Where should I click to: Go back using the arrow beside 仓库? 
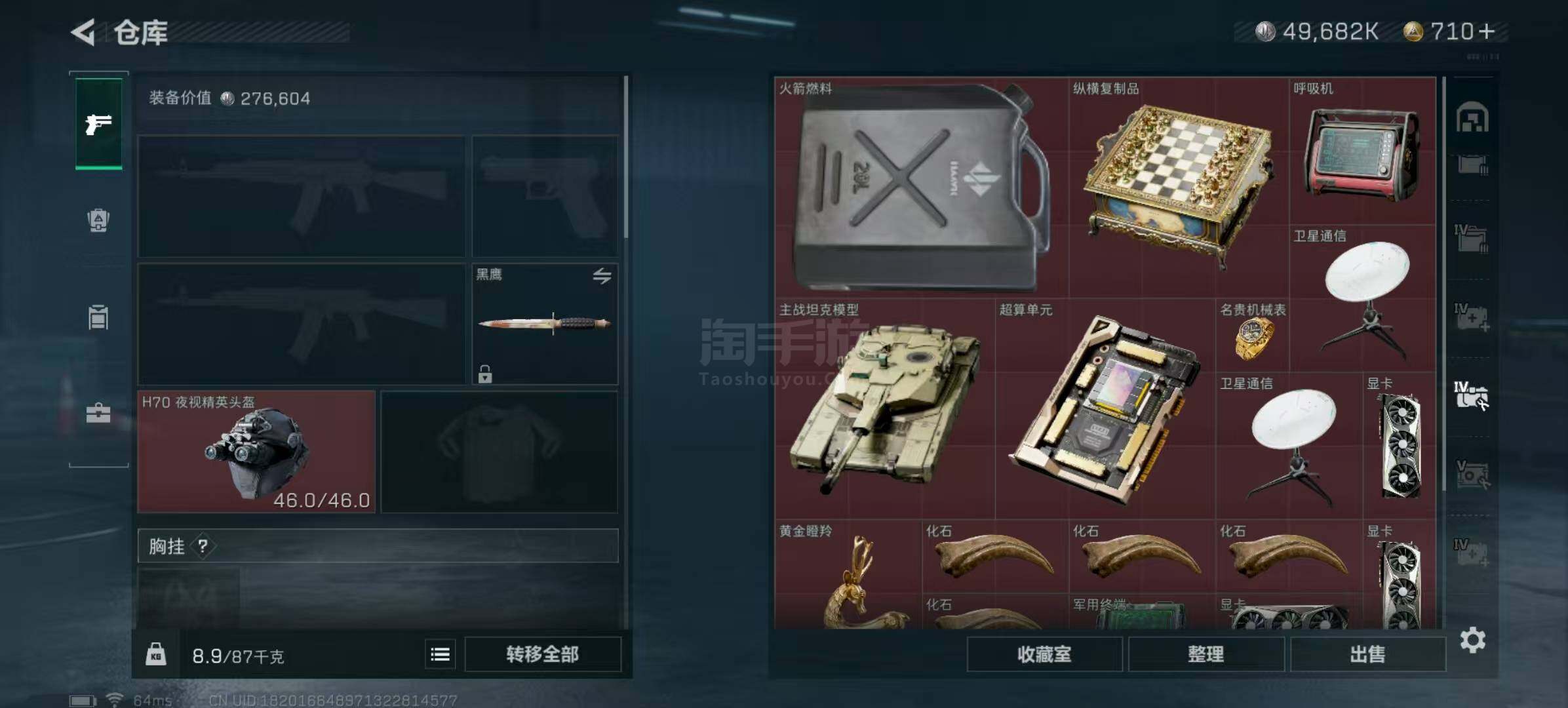point(84,31)
